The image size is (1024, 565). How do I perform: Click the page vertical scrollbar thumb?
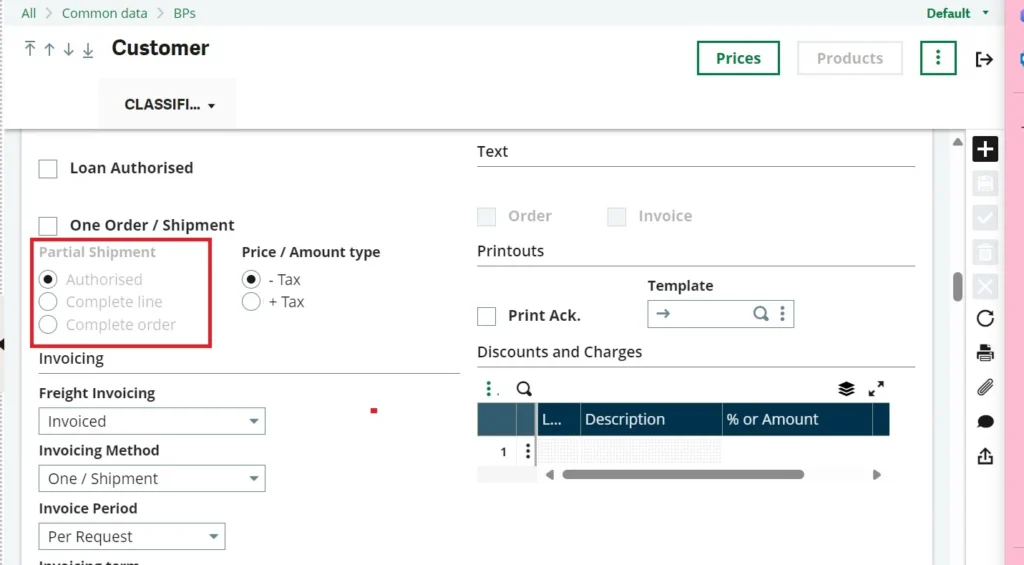coord(957,287)
